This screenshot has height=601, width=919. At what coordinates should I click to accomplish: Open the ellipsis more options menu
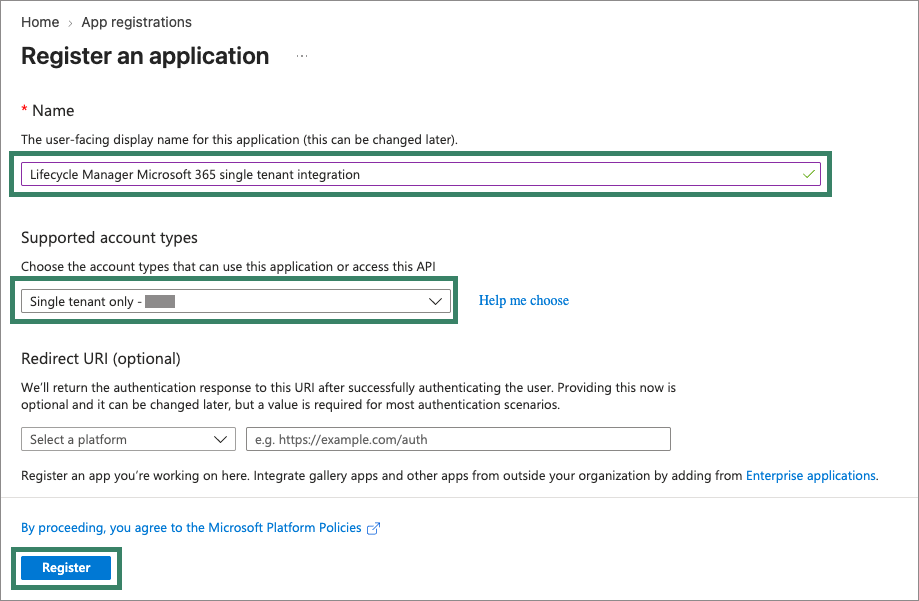(x=302, y=56)
